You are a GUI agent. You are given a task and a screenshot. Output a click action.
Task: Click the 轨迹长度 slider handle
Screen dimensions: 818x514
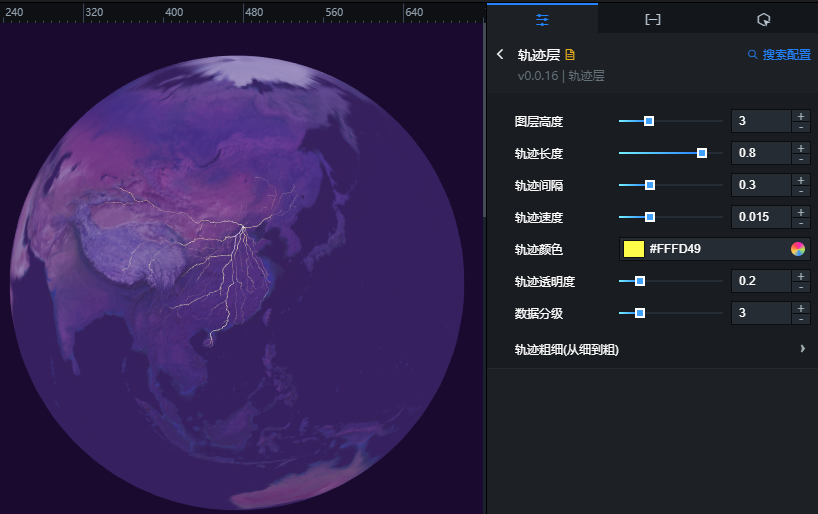tap(702, 153)
